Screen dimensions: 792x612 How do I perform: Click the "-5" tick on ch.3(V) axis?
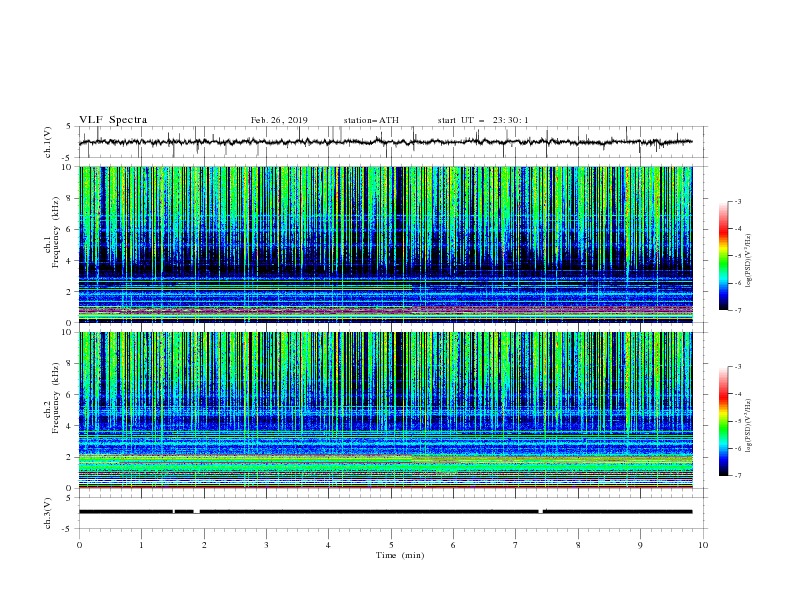coord(68,529)
